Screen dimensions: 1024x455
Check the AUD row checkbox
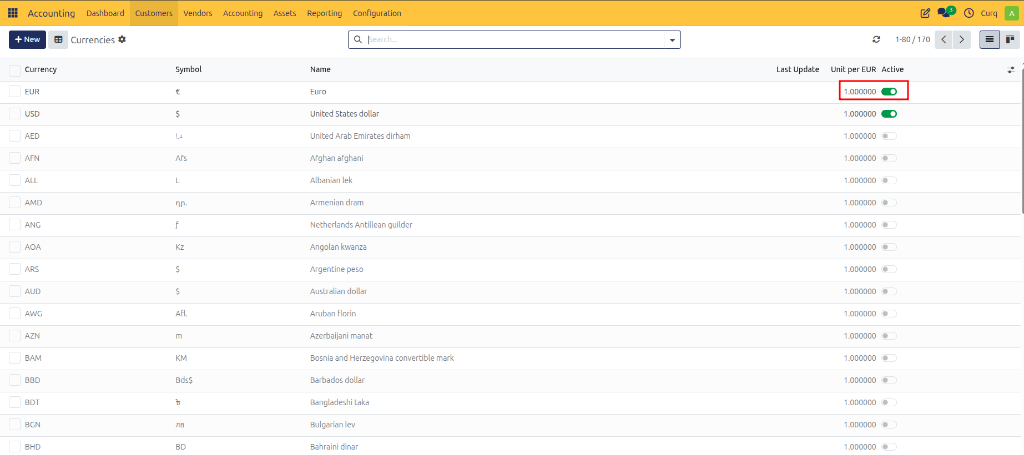click(14, 292)
